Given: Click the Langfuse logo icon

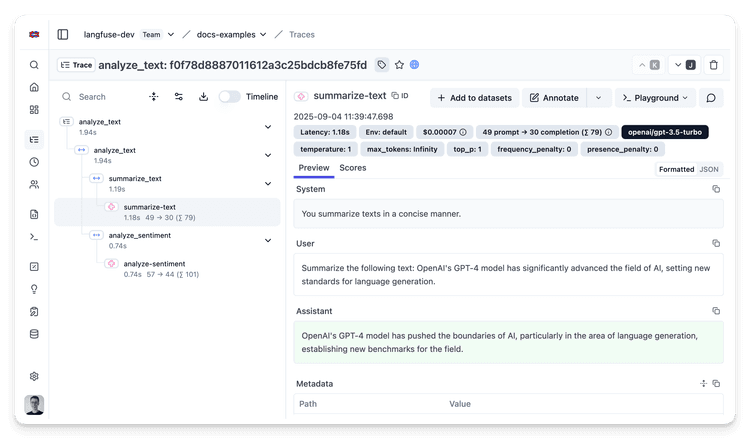Looking at the screenshot, I should coord(34,34).
